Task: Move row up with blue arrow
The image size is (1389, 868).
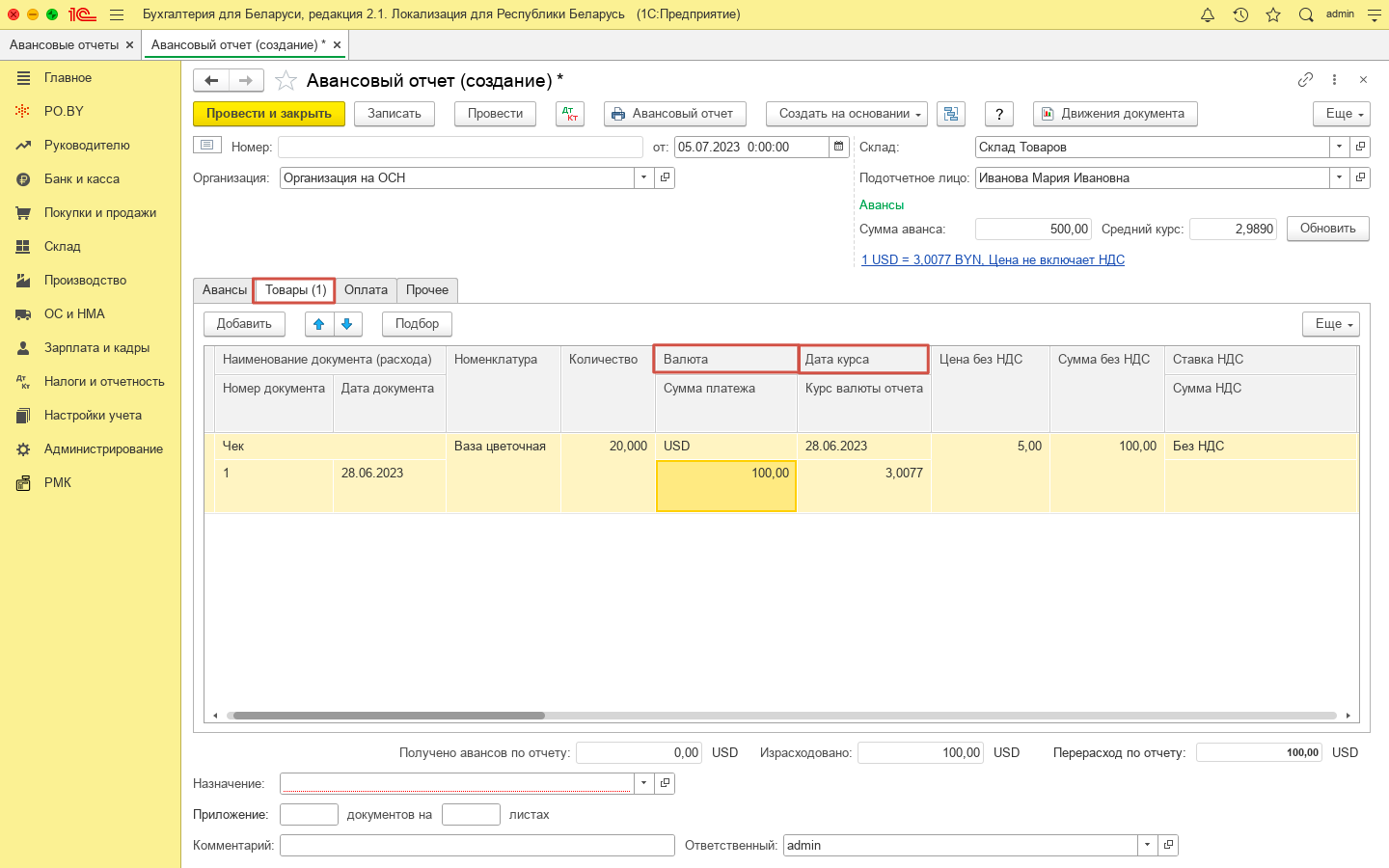Action: point(319,324)
